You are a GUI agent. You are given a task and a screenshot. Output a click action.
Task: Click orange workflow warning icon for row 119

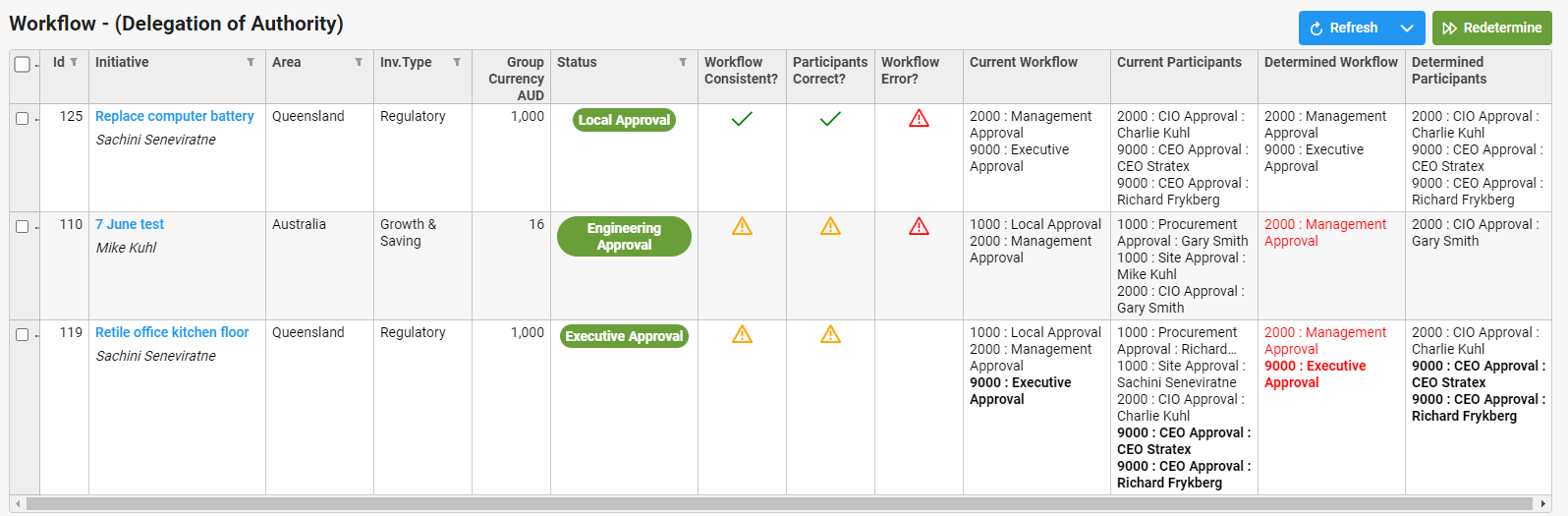coord(742,335)
